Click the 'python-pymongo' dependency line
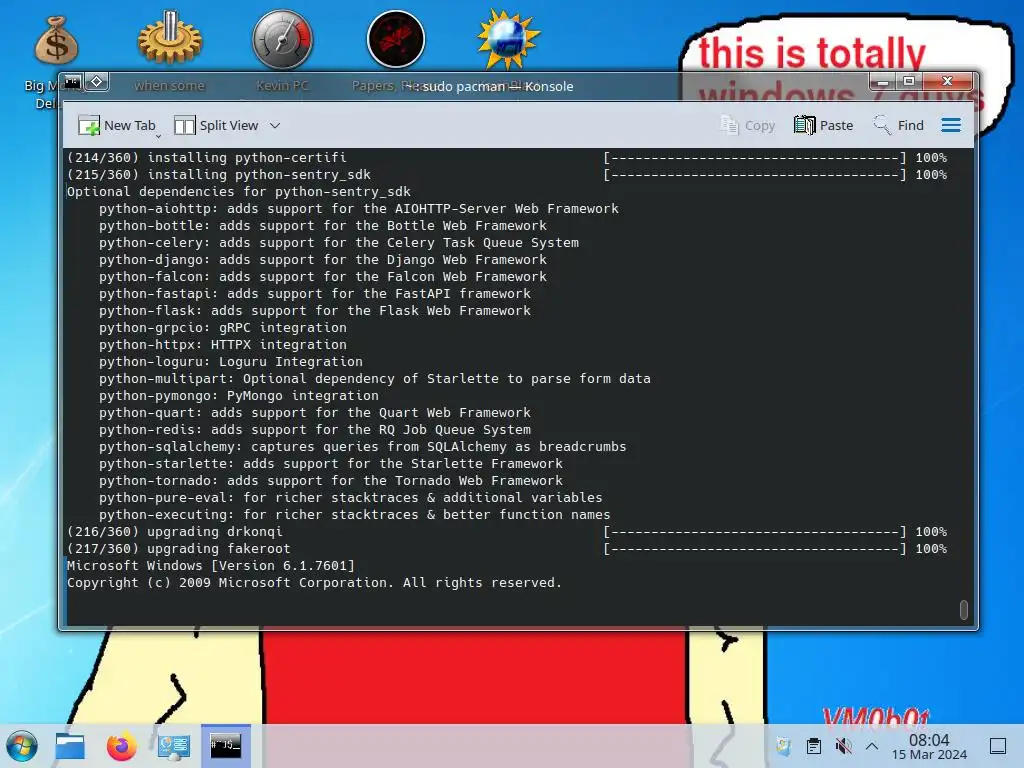This screenshot has width=1024, height=768. (238, 396)
